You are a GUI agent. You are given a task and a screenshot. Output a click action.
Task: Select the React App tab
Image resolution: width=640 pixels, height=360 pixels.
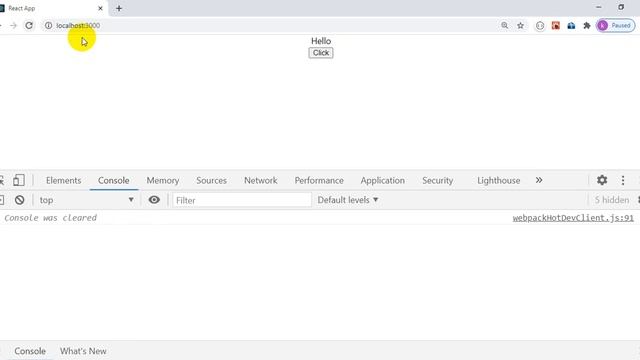tap(53, 8)
